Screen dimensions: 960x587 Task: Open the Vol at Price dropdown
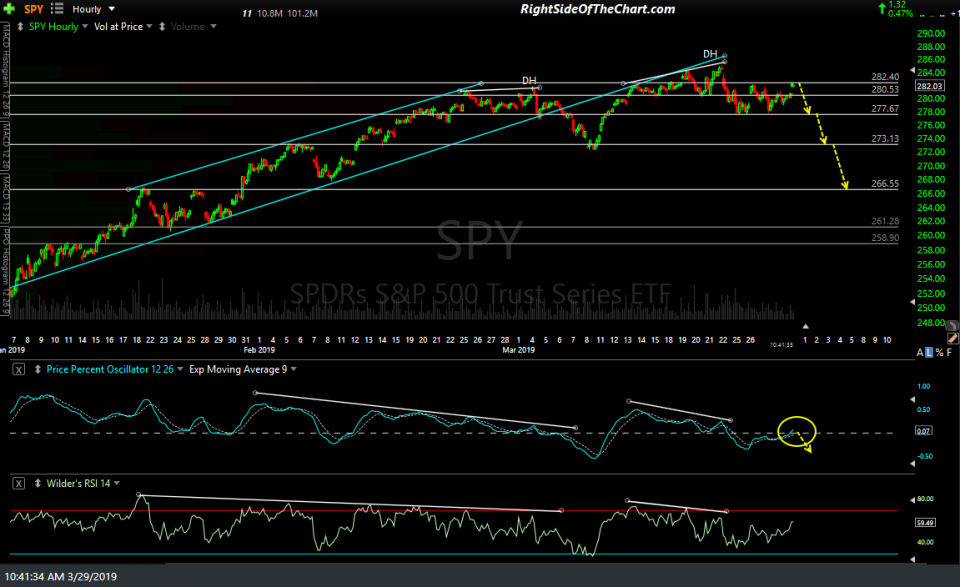pyautogui.click(x=117, y=25)
